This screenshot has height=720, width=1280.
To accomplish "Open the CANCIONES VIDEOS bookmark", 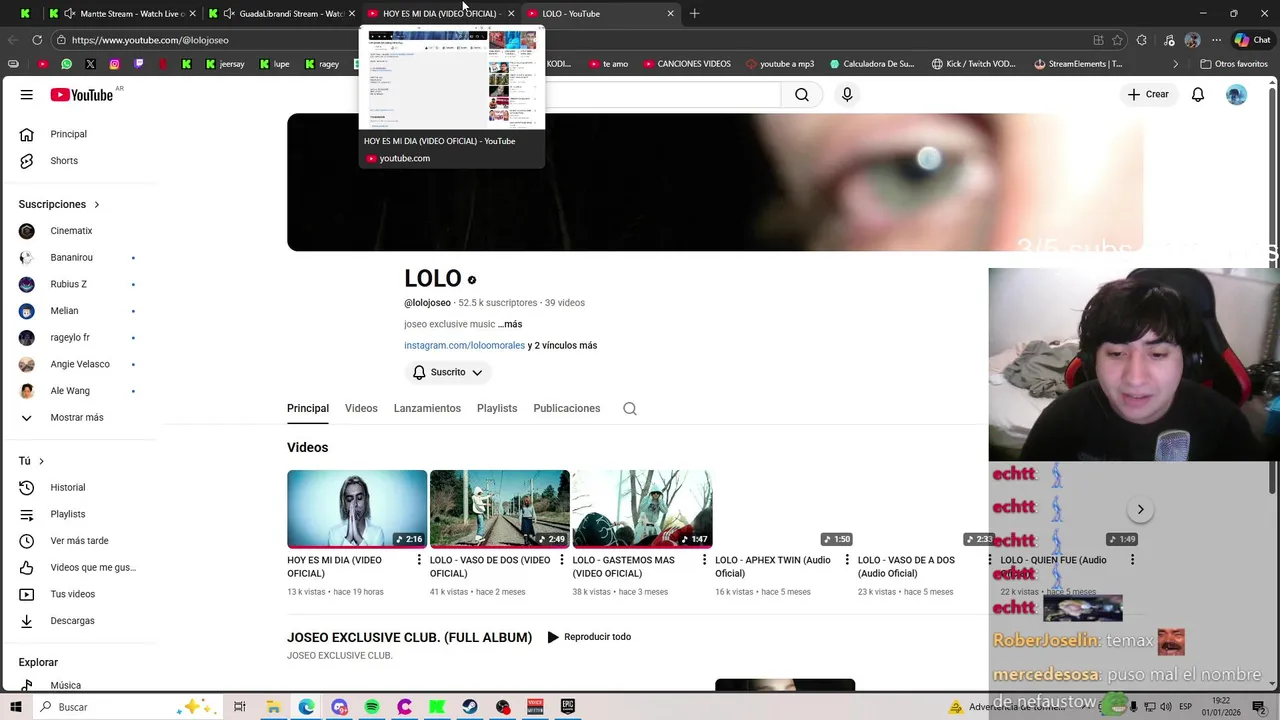I will coord(687,64).
